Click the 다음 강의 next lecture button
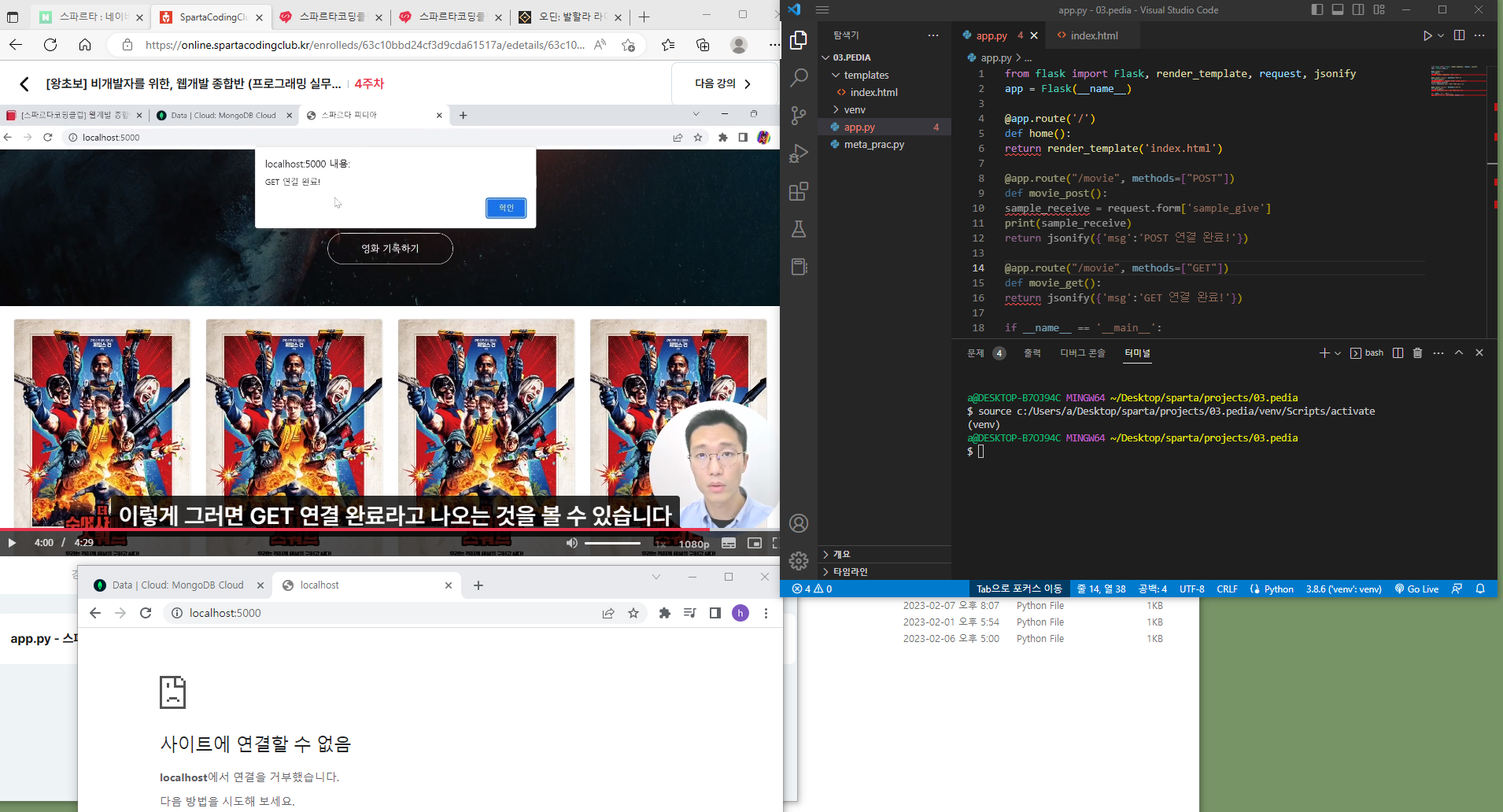This screenshot has width=1503, height=812. coord(723,83)
